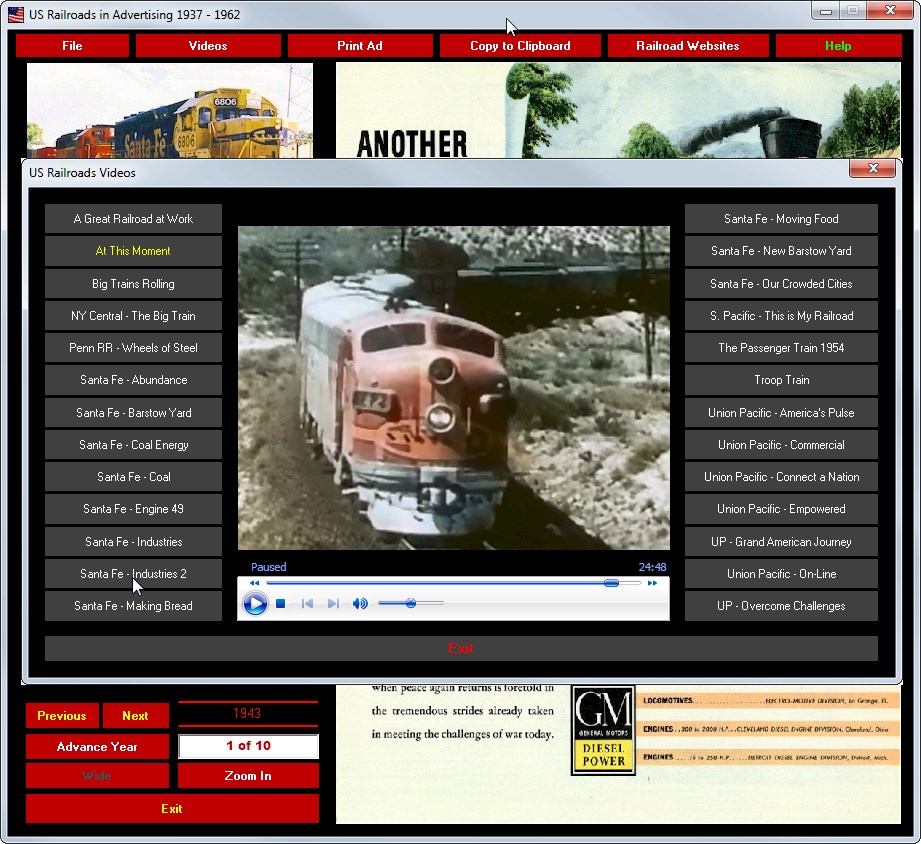The height and width of the screenshot is (844, 921).
Task: Select the 'Santa Fe - Coal' button
Action: [x=133, y=477]
